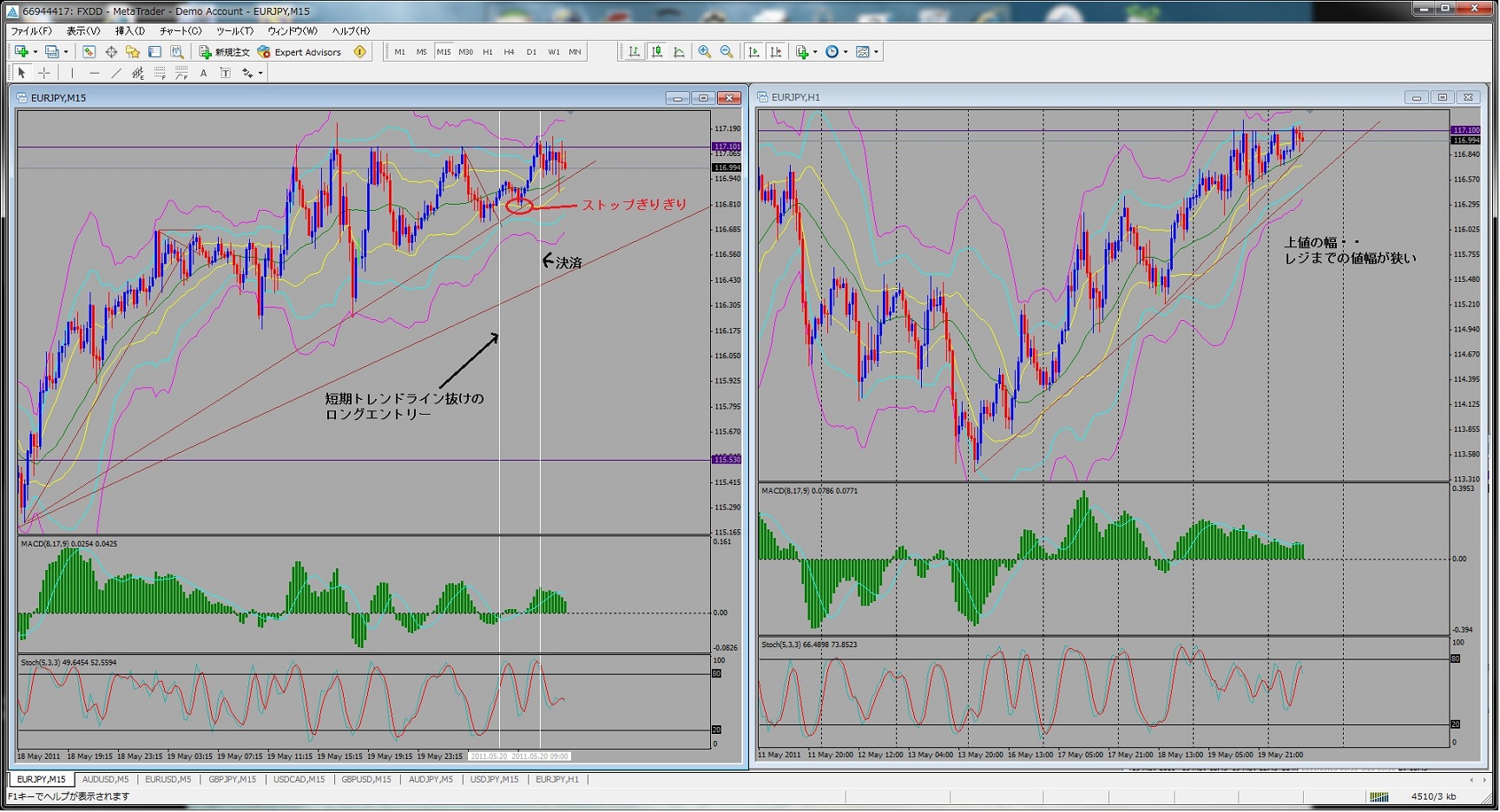Expand the arrows tool dropdown
The height and width of the screenshot is (812, 1500).
click(x=260, y=73)
